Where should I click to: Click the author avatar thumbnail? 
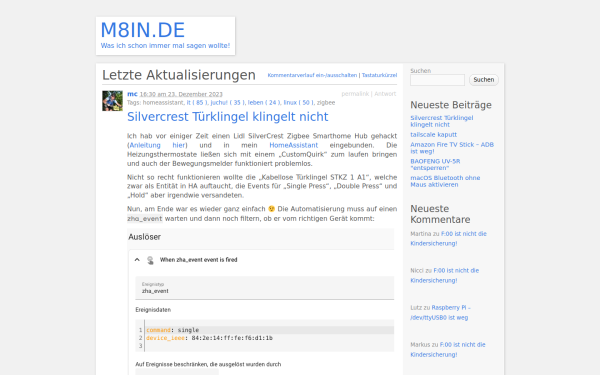pyautogui.click(x=112, y=101)
